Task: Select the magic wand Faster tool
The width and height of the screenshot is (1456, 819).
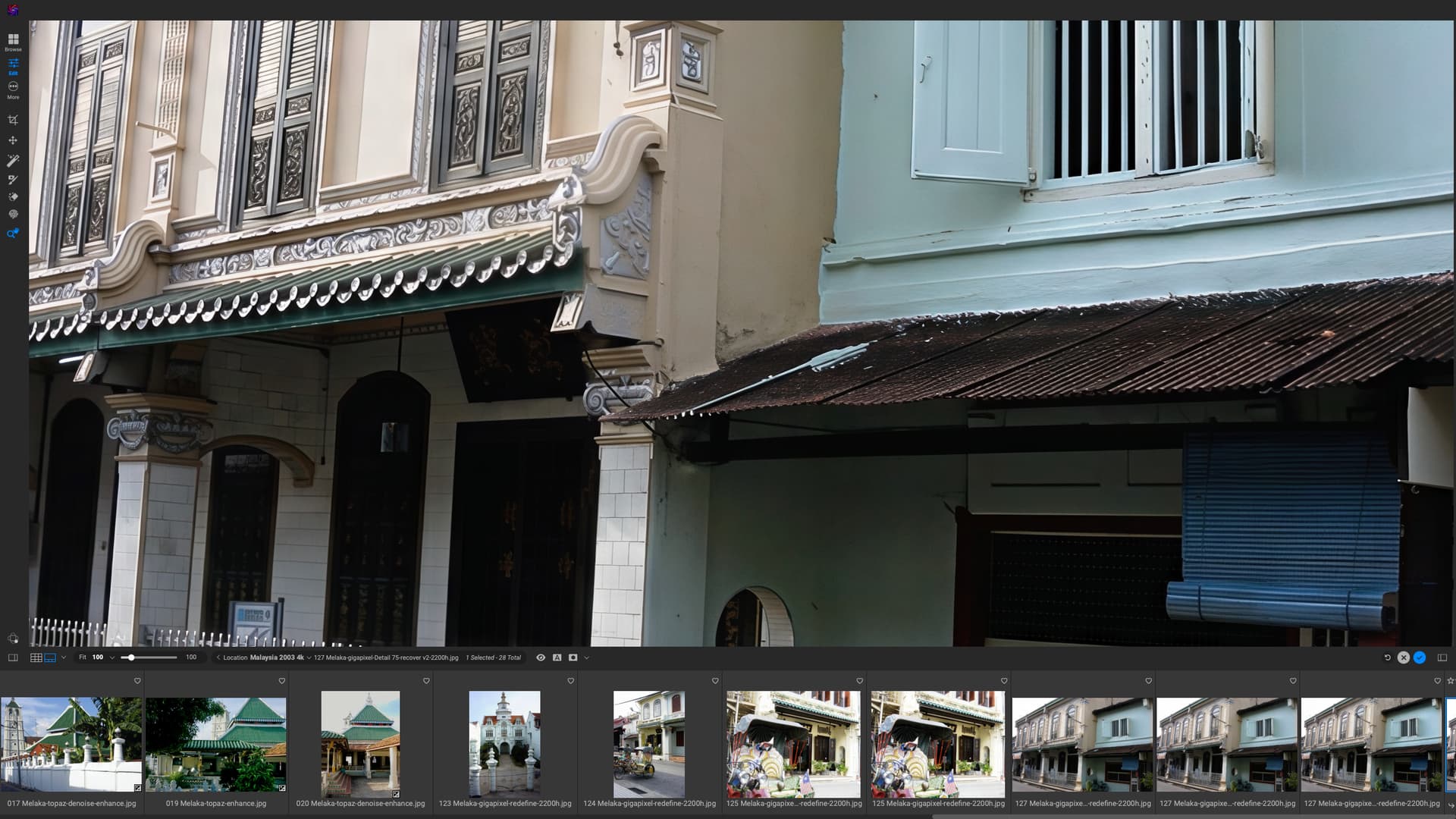Action: [13, 161]
